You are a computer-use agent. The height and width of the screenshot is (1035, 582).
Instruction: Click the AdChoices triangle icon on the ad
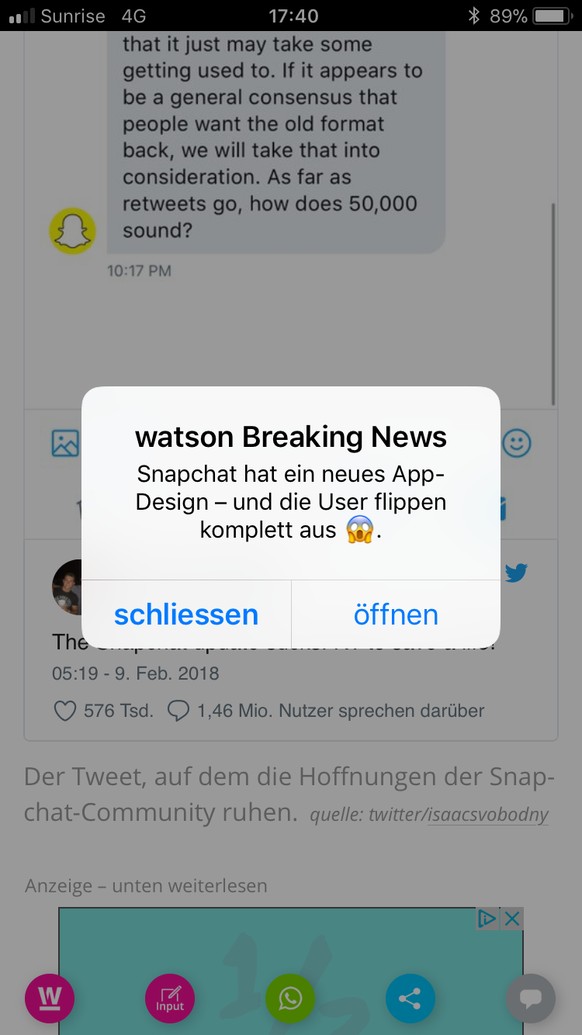(487, 918)
